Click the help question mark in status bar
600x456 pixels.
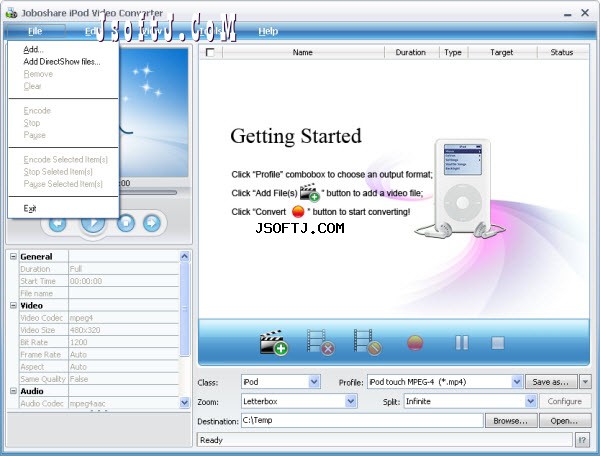[582, 440]
